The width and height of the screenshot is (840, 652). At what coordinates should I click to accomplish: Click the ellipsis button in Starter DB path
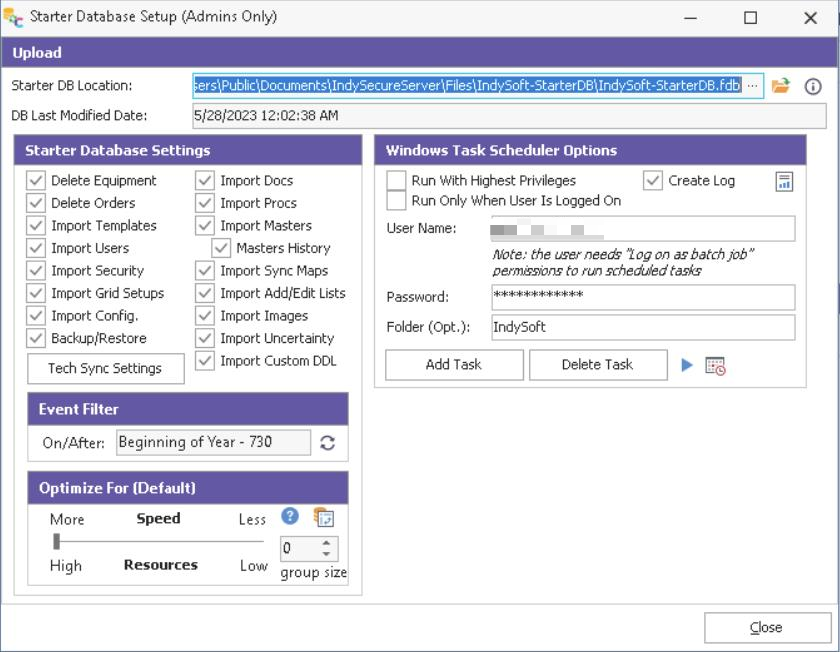pyautogui.click(x=753, y=86)
